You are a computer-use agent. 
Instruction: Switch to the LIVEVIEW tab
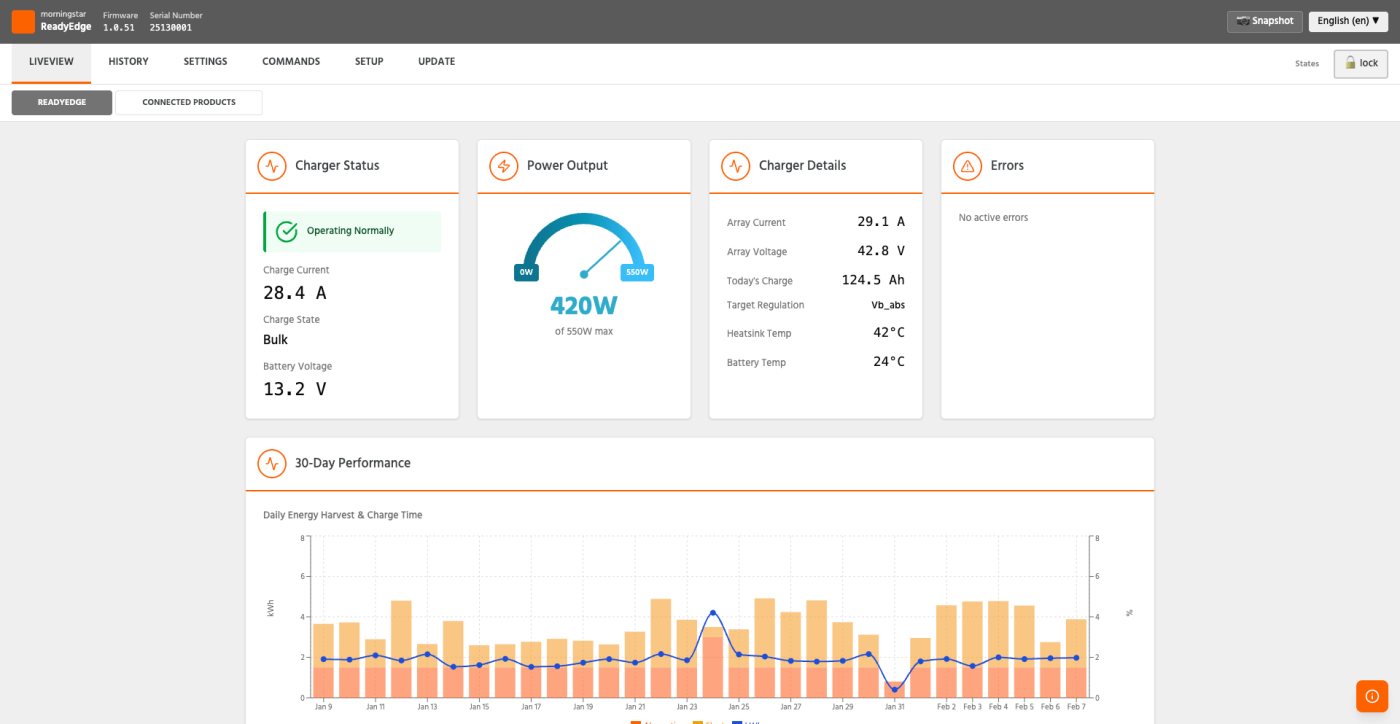click(x=51, y=62)
